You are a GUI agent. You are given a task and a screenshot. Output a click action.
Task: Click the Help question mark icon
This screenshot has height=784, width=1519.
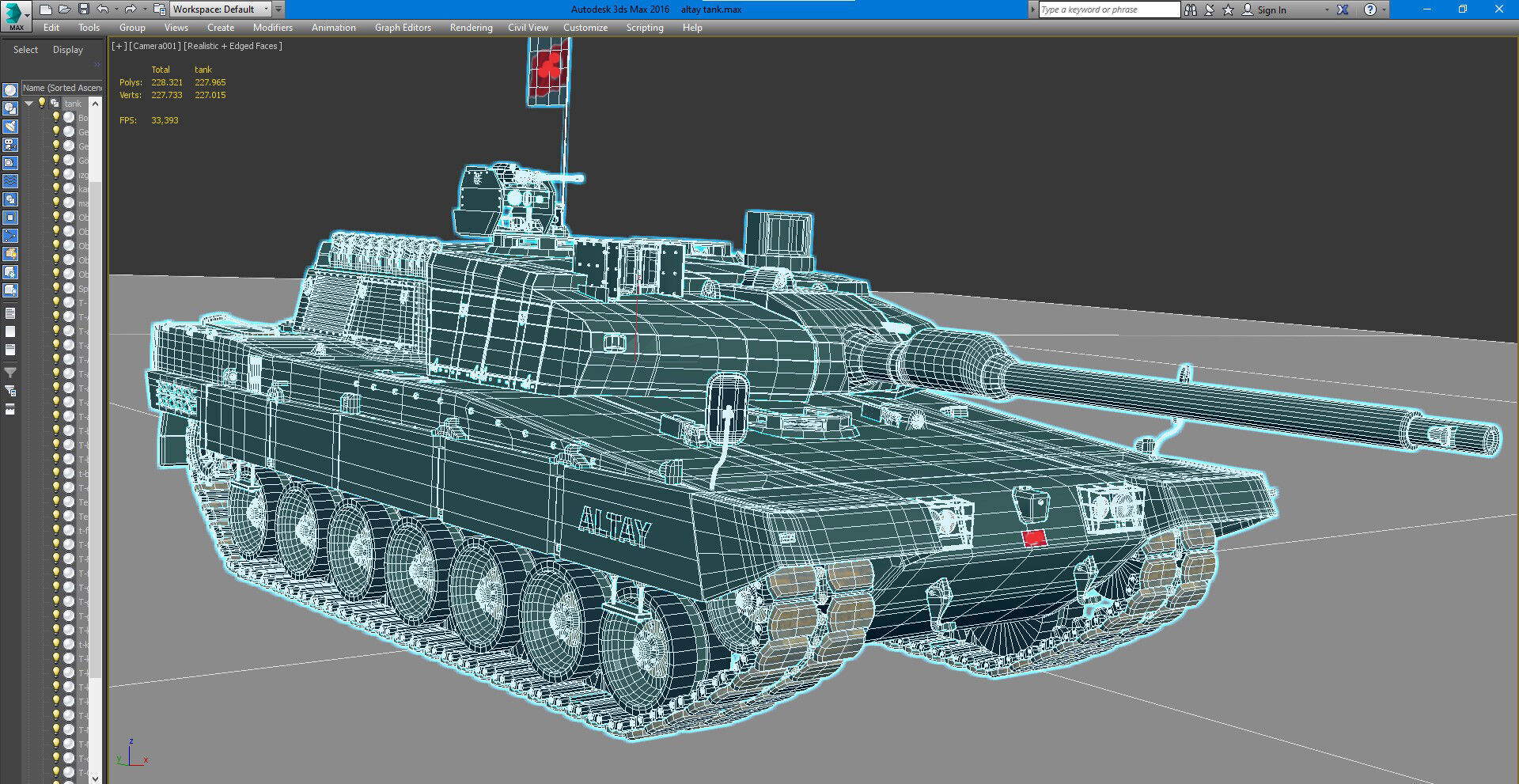point(1370,9)
